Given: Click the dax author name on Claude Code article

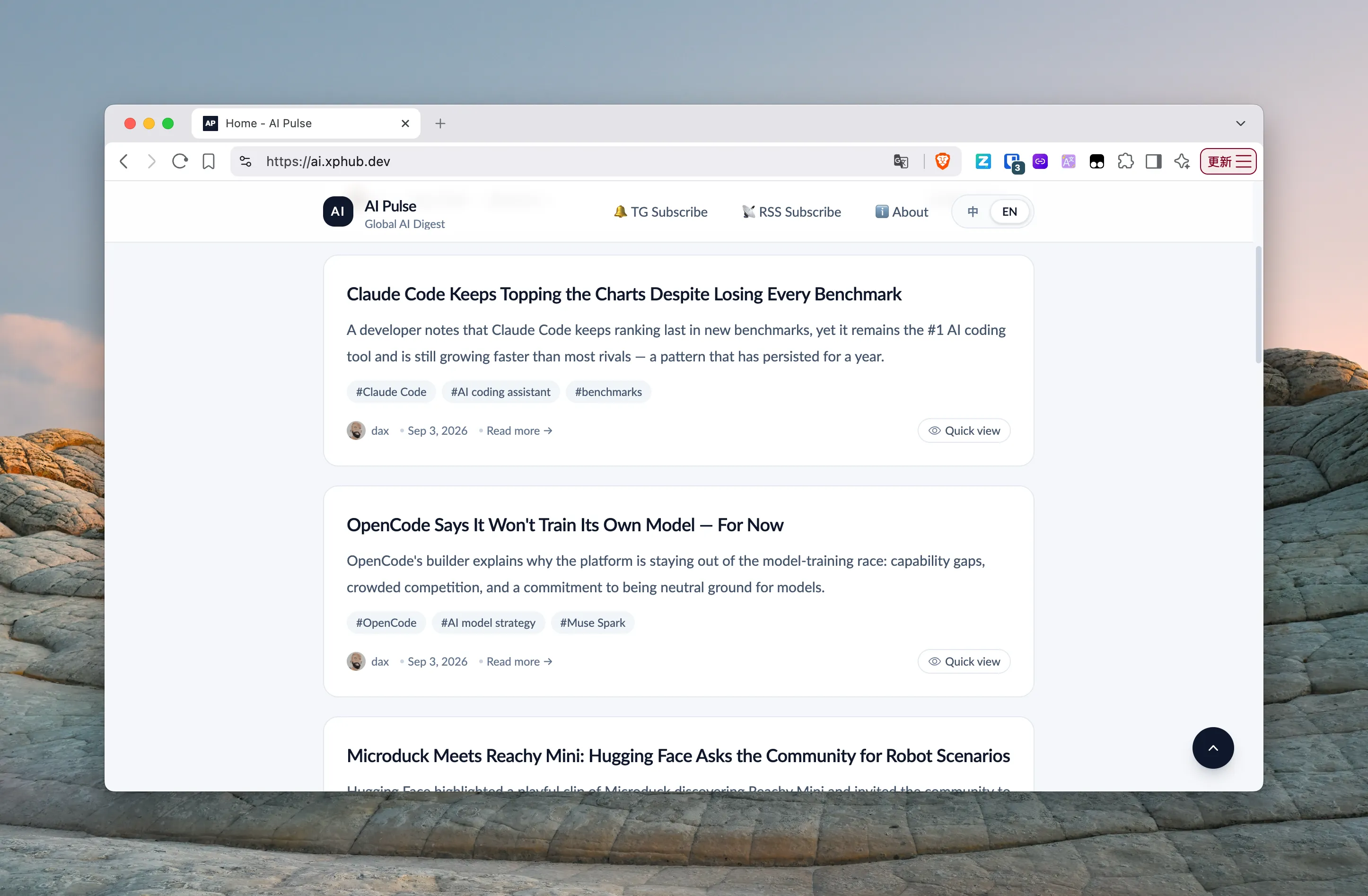Looking at the screenshot, I should [x=380, y=430].
